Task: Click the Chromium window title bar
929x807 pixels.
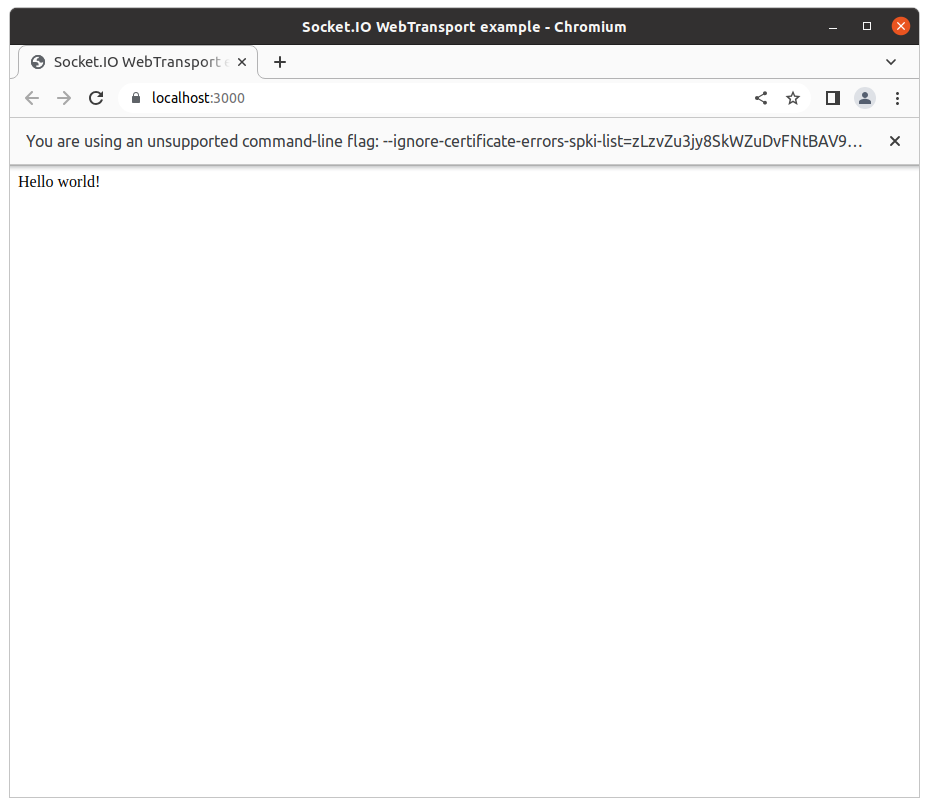Action: (464, 26)
